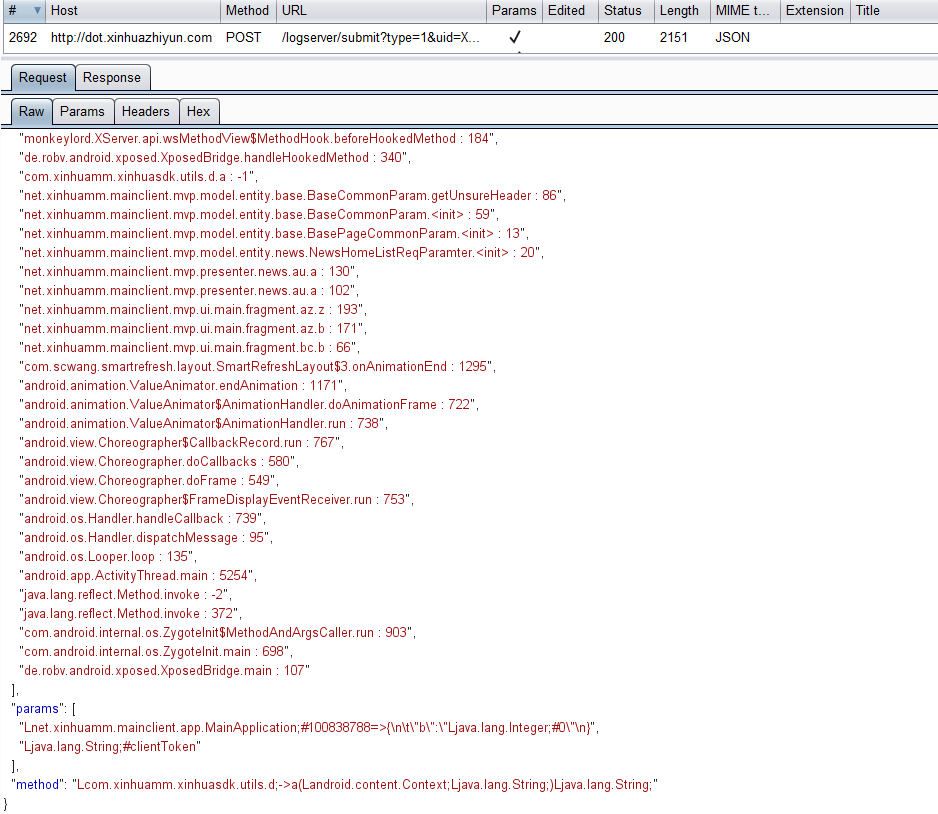
Task: Click the MIME type column header
Action: coord(745,11)
